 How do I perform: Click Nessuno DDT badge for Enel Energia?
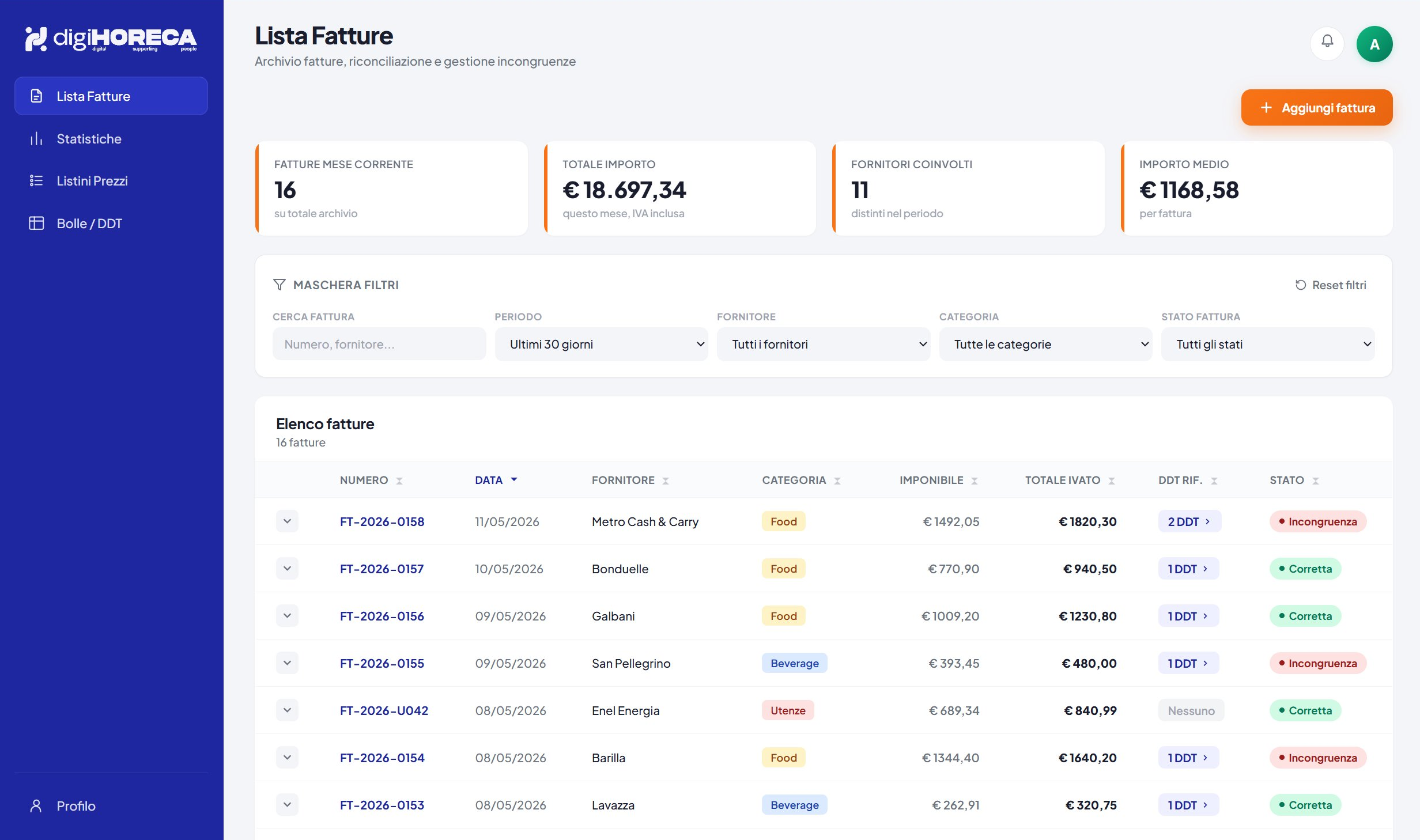[1191, 710]
